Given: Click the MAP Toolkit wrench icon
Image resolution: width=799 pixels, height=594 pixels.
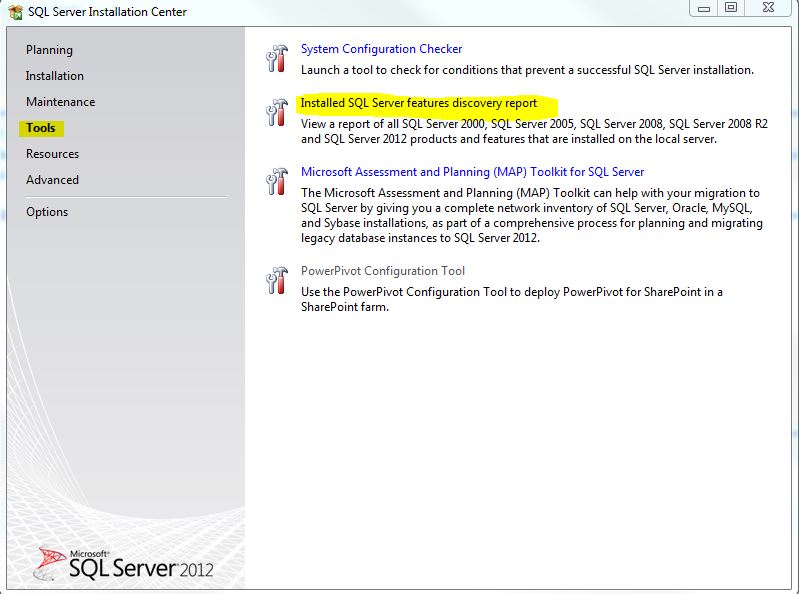Looking at the screenshot, I should (277, 181).
